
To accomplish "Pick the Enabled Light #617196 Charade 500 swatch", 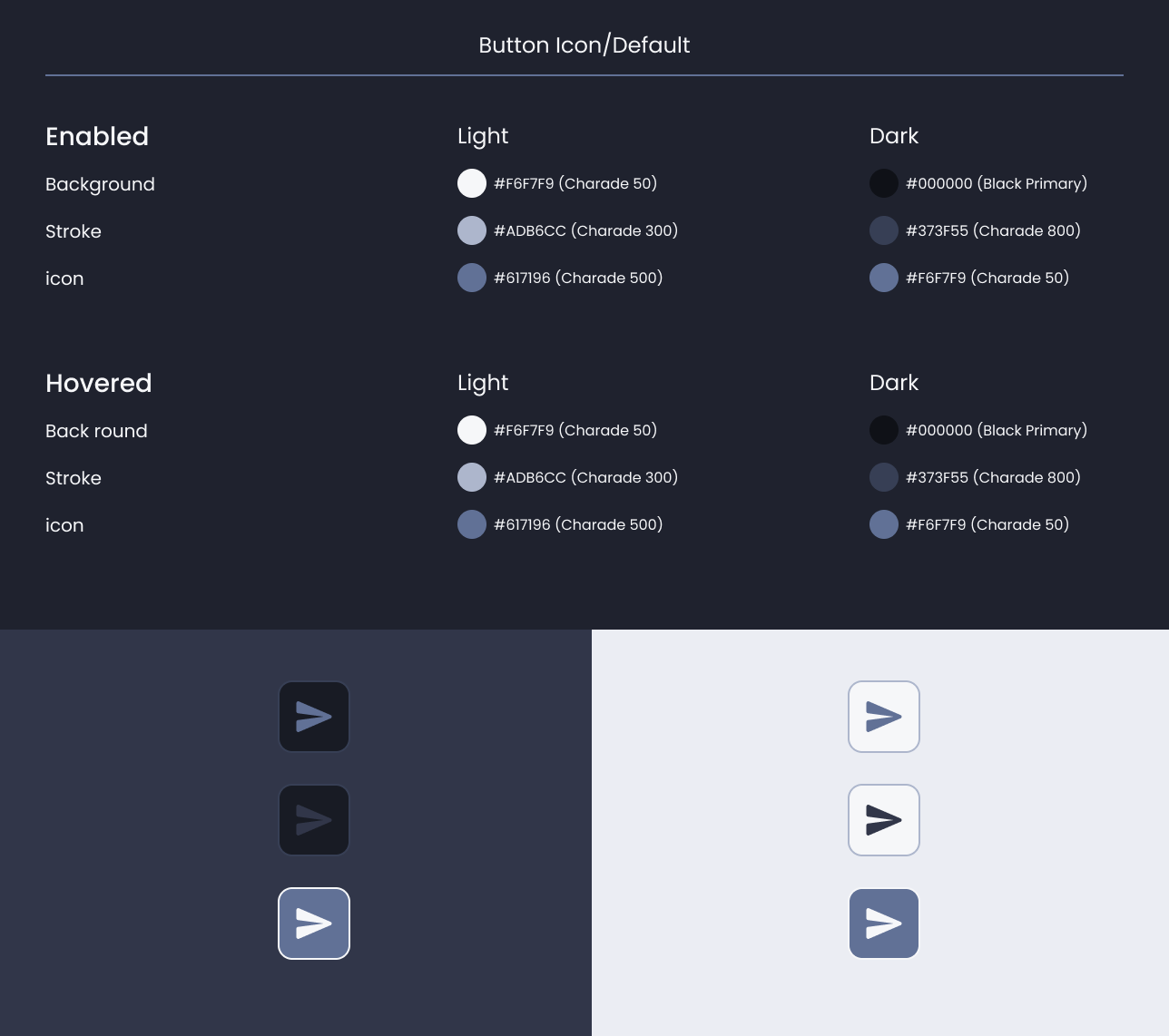I will pos(472,278).
